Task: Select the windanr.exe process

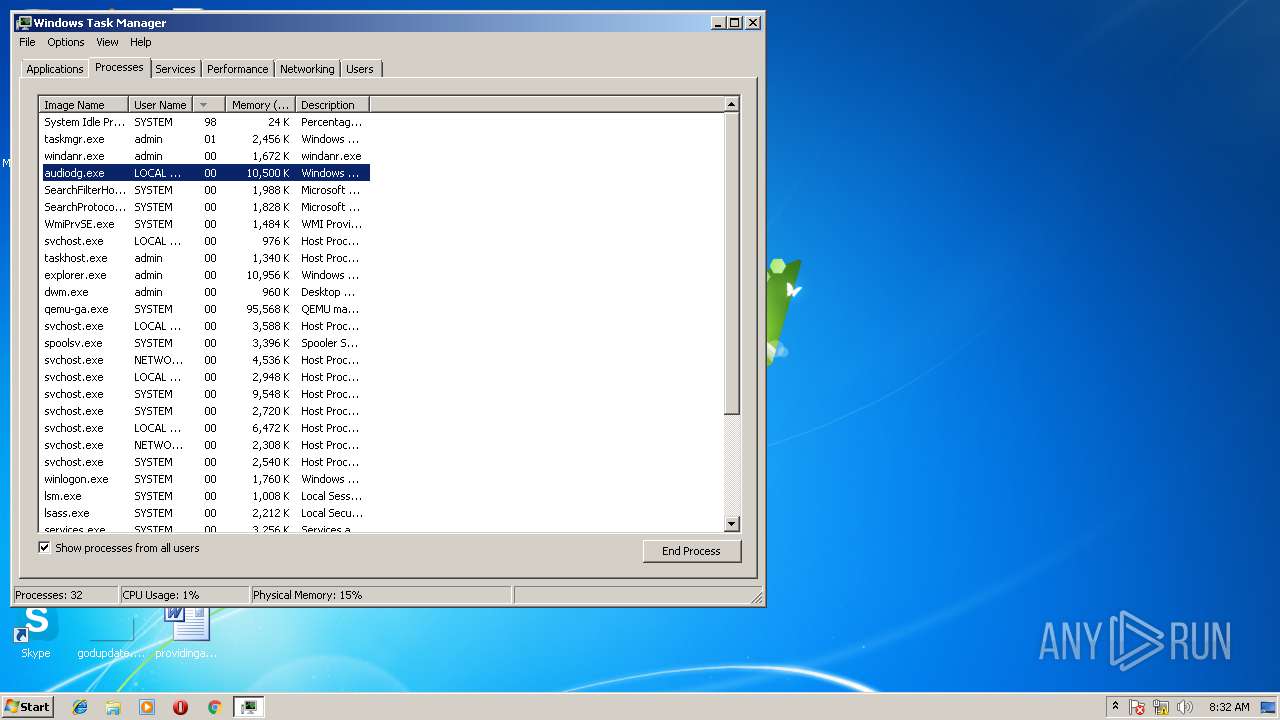Action: (x=204, y=156)
